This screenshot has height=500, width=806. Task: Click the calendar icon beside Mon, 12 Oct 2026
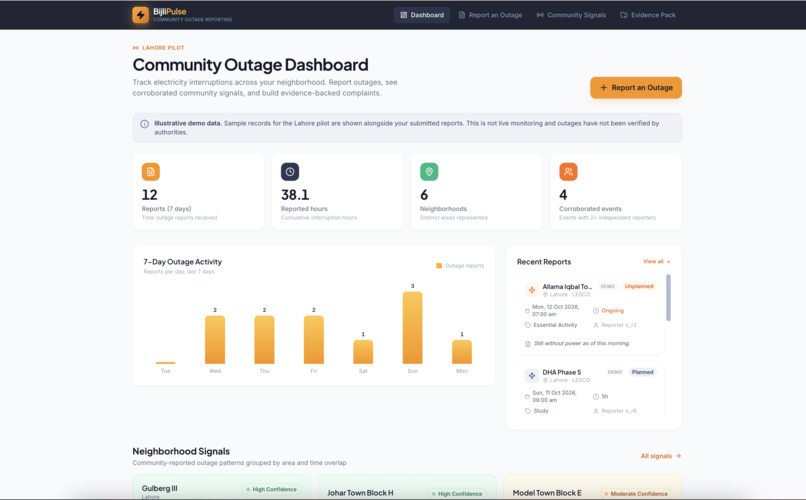pyautogui.click(x=527, y=311)
